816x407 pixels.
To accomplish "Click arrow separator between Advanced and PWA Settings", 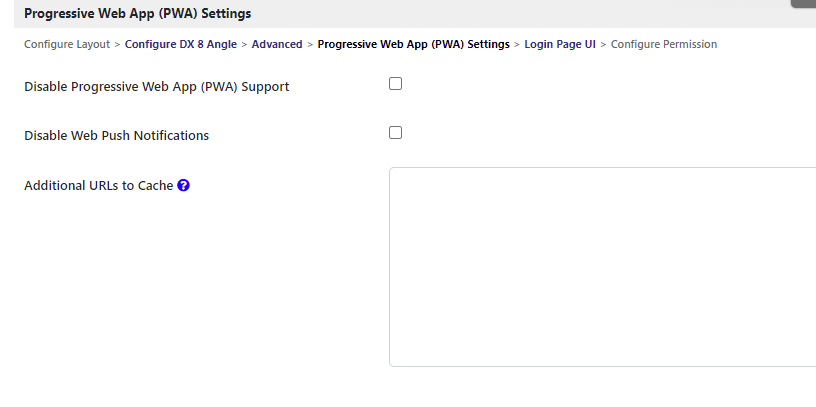I will coord(310,44).
